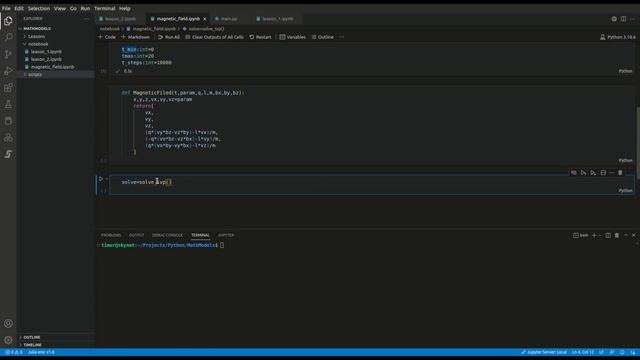Restart the notebook kernel

[260, 37]
